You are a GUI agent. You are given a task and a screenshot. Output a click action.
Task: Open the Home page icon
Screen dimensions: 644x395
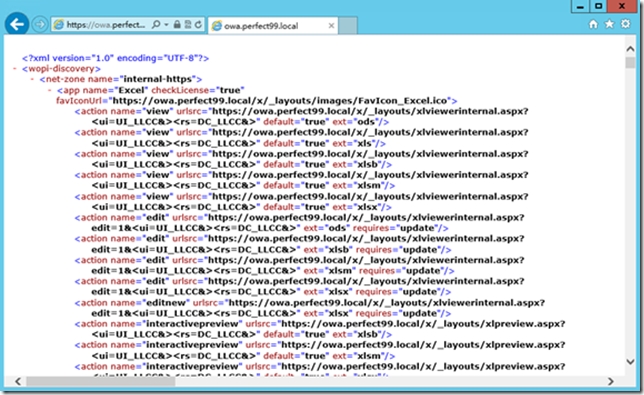[593, 24]
